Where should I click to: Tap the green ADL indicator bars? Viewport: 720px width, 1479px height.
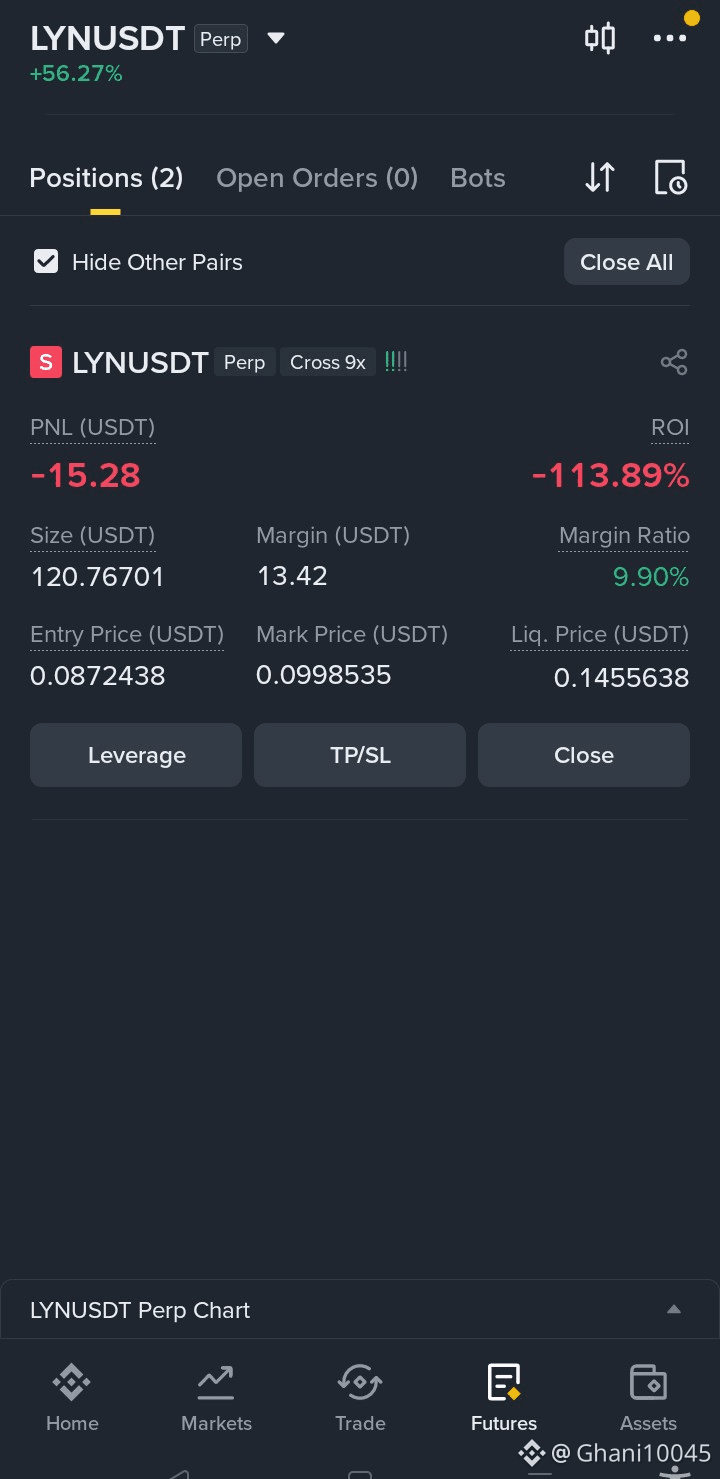[396, 362]
